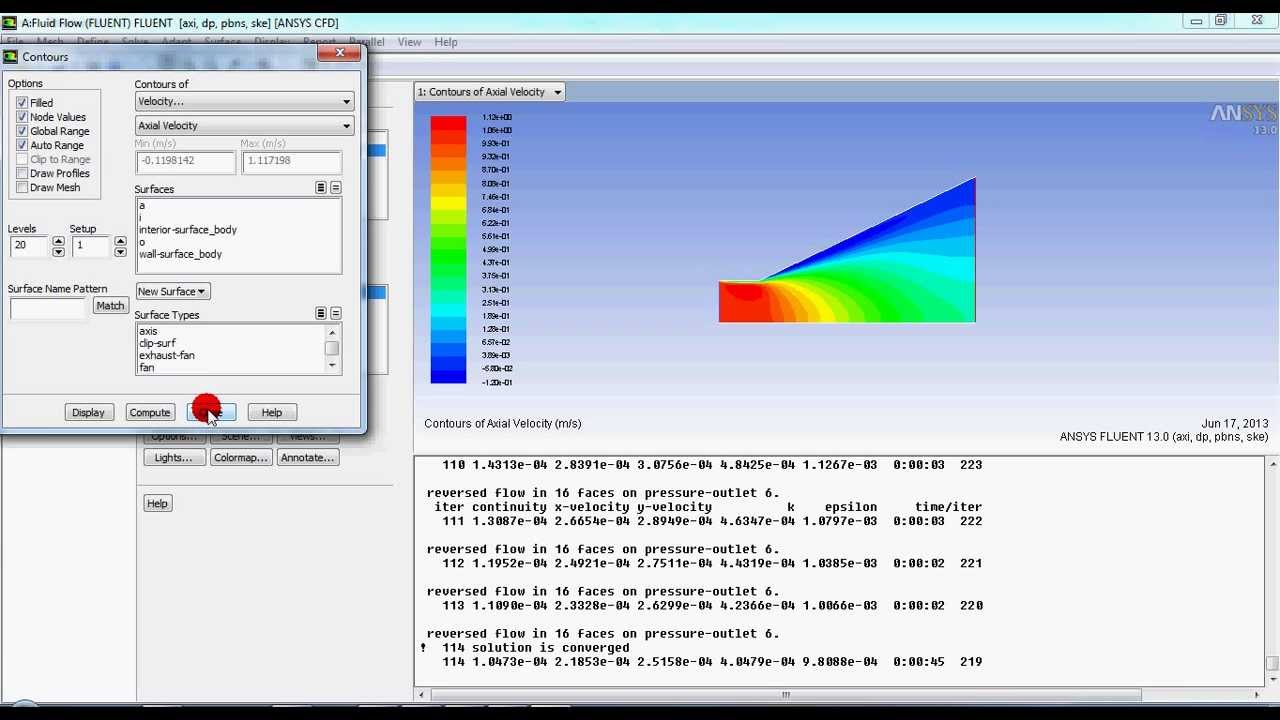Click the Compute button

pyautogui.click(x=150, y=412)
